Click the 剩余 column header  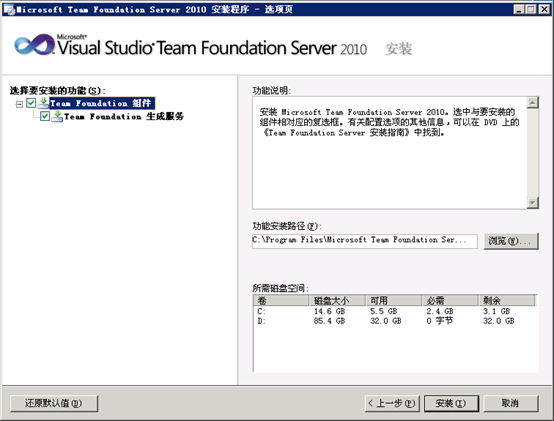507,301
